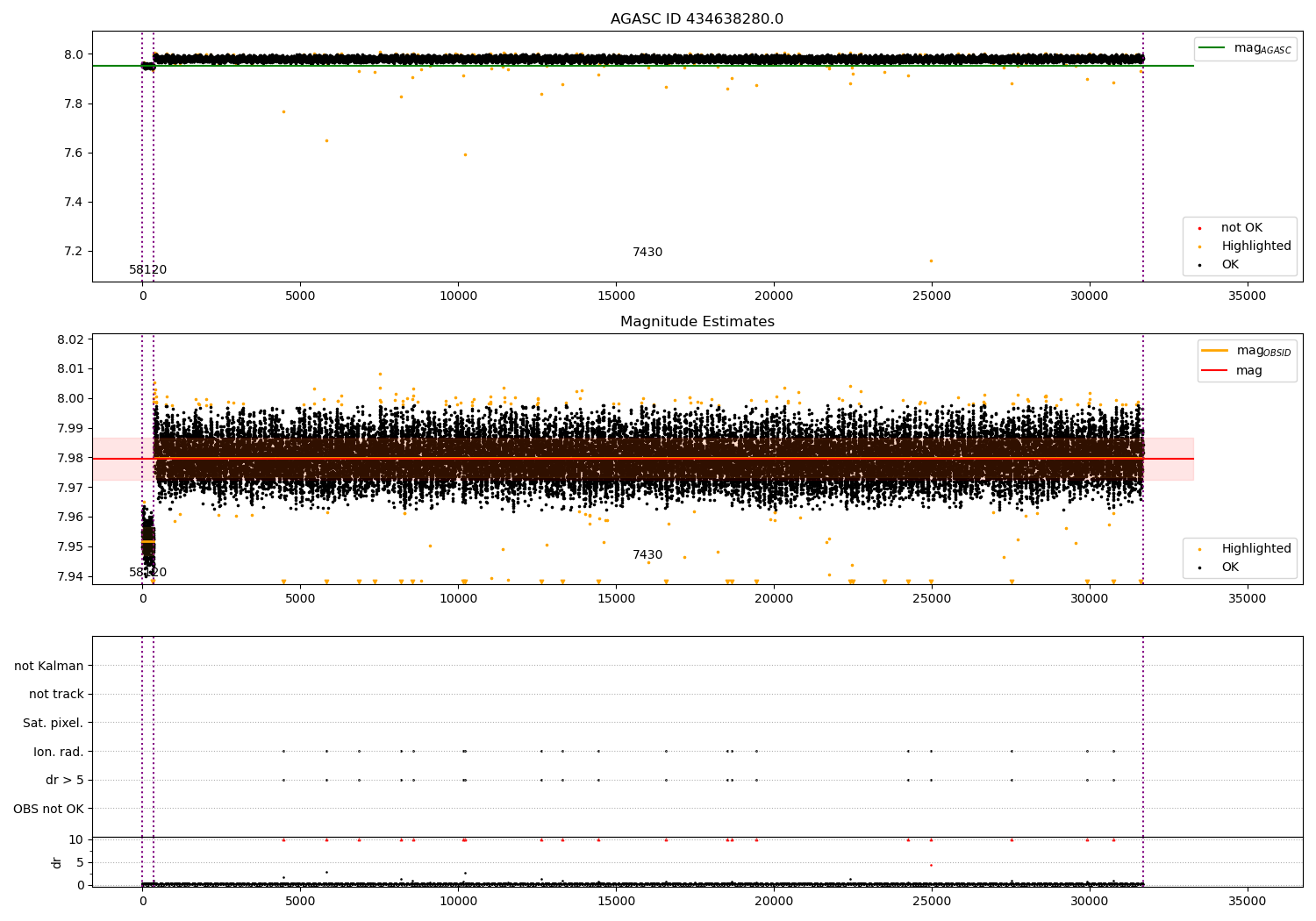Click the '35000' x-axis tick of the top plot
Screen dimensions: 1316x921
pyautogui.click(x=1247, y=296)
